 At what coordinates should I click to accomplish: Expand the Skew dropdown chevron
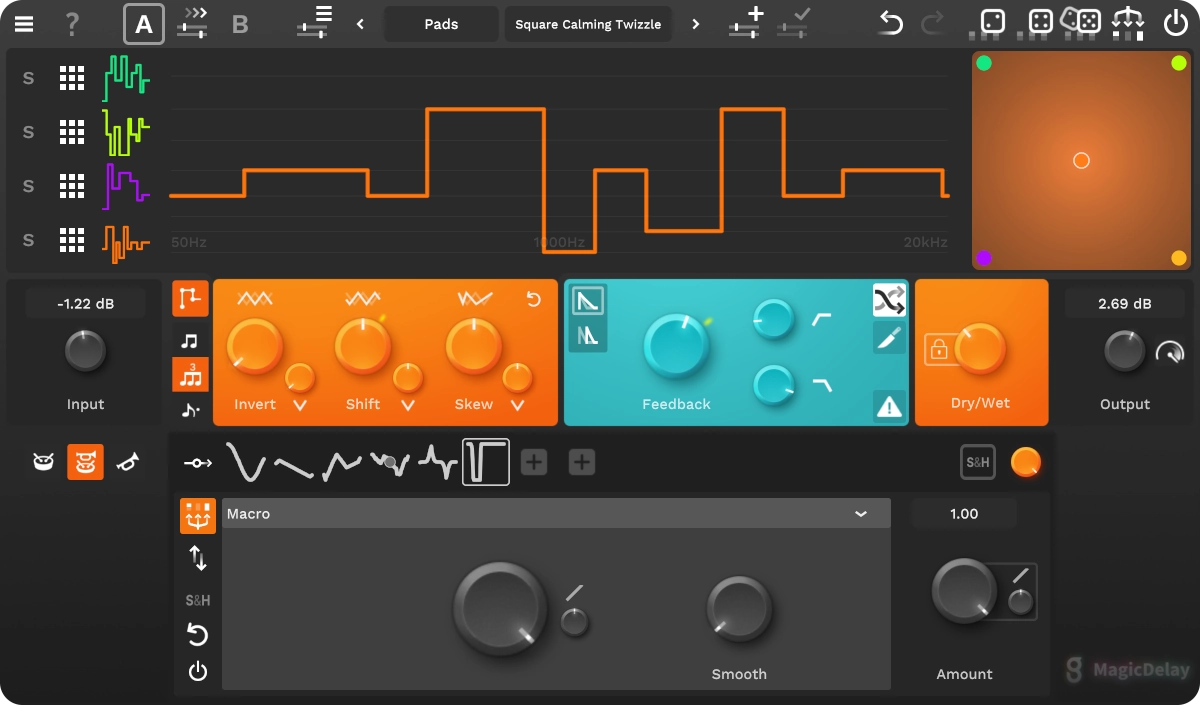point(517,405)
